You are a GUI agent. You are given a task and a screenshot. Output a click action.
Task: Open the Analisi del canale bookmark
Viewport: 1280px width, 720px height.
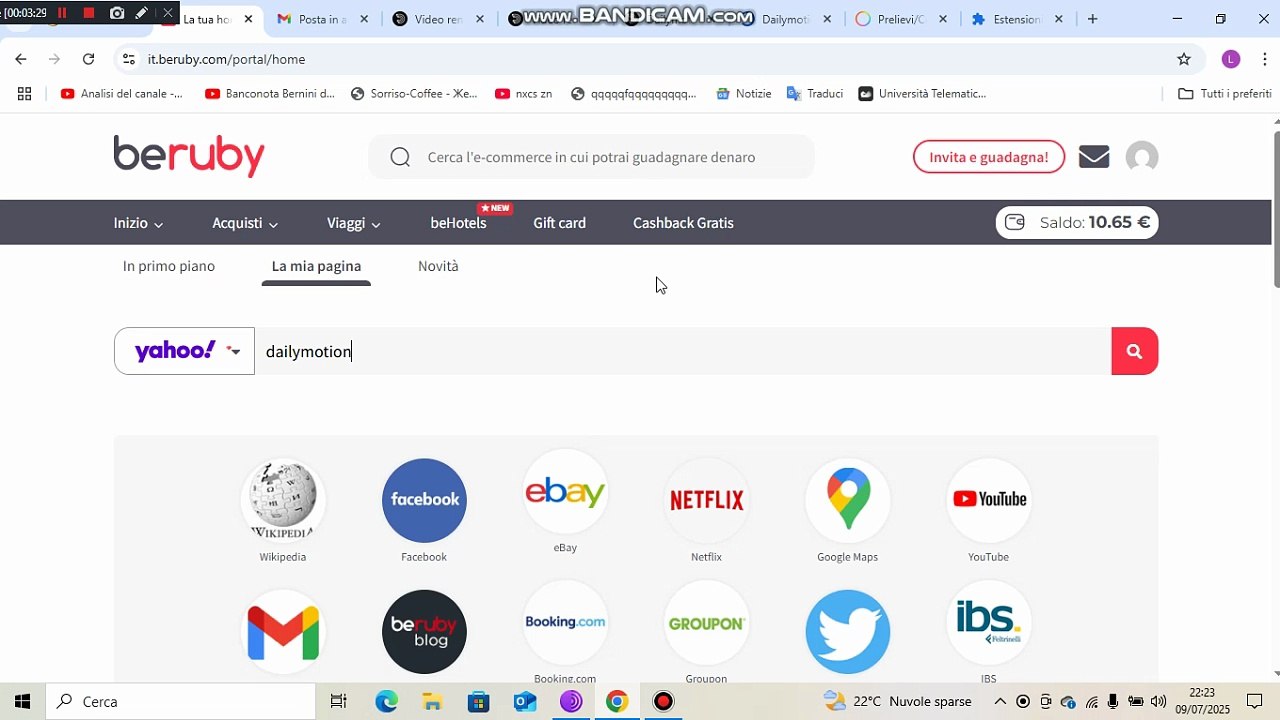point(122,93)
